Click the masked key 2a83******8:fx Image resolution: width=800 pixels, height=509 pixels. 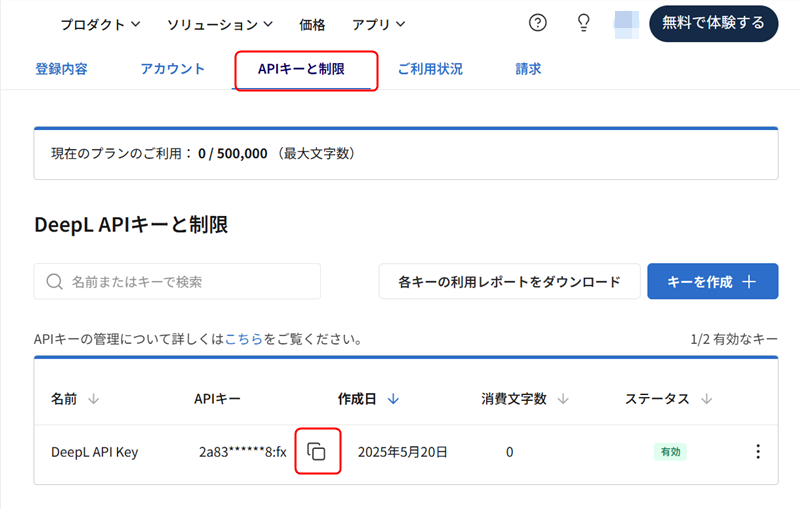tap(243, 452)
